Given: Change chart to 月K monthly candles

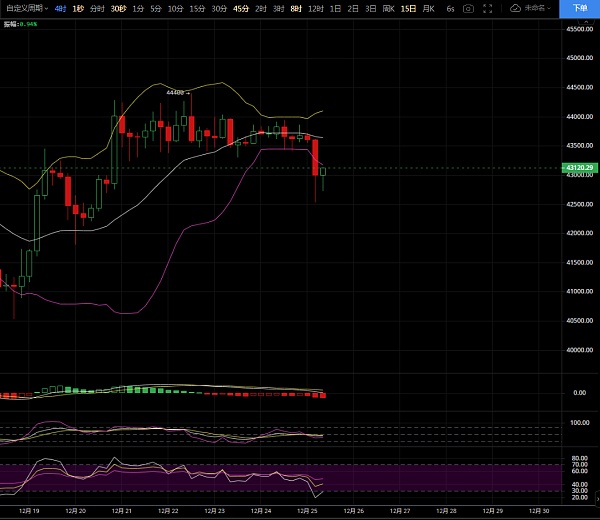Looking at the screenshot, I should [x=429, y=8].
